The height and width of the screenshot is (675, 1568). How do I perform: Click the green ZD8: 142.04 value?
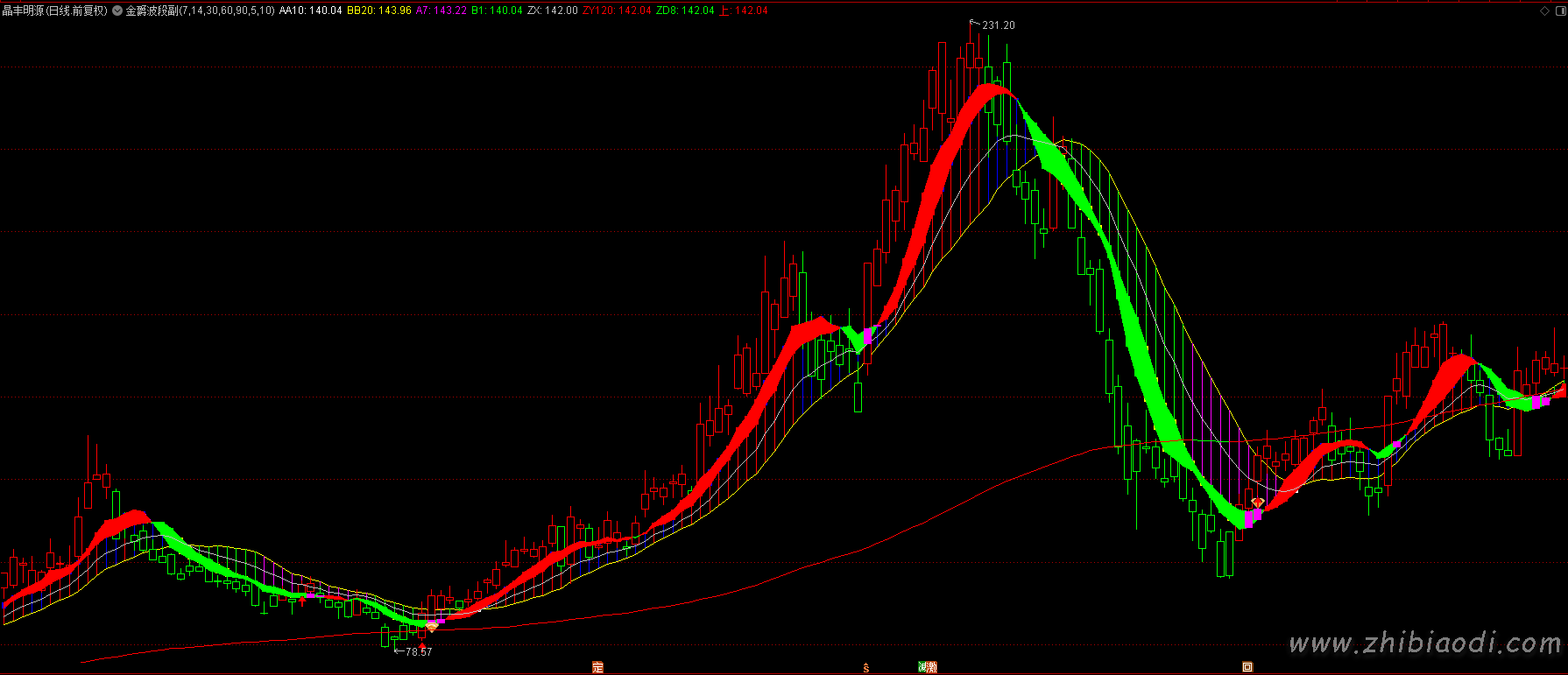coord(685,11)
